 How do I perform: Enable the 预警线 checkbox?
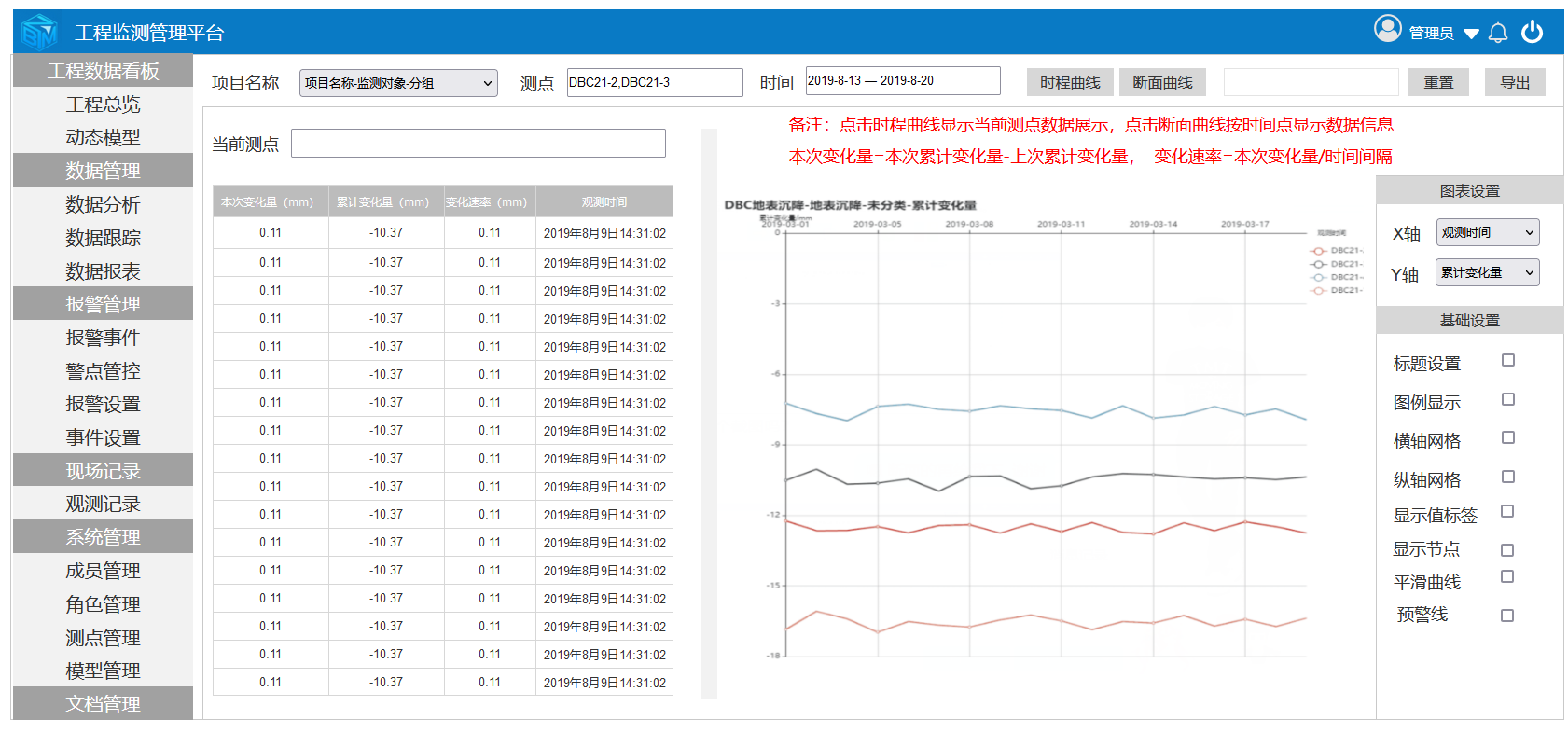pos(1506,616)
